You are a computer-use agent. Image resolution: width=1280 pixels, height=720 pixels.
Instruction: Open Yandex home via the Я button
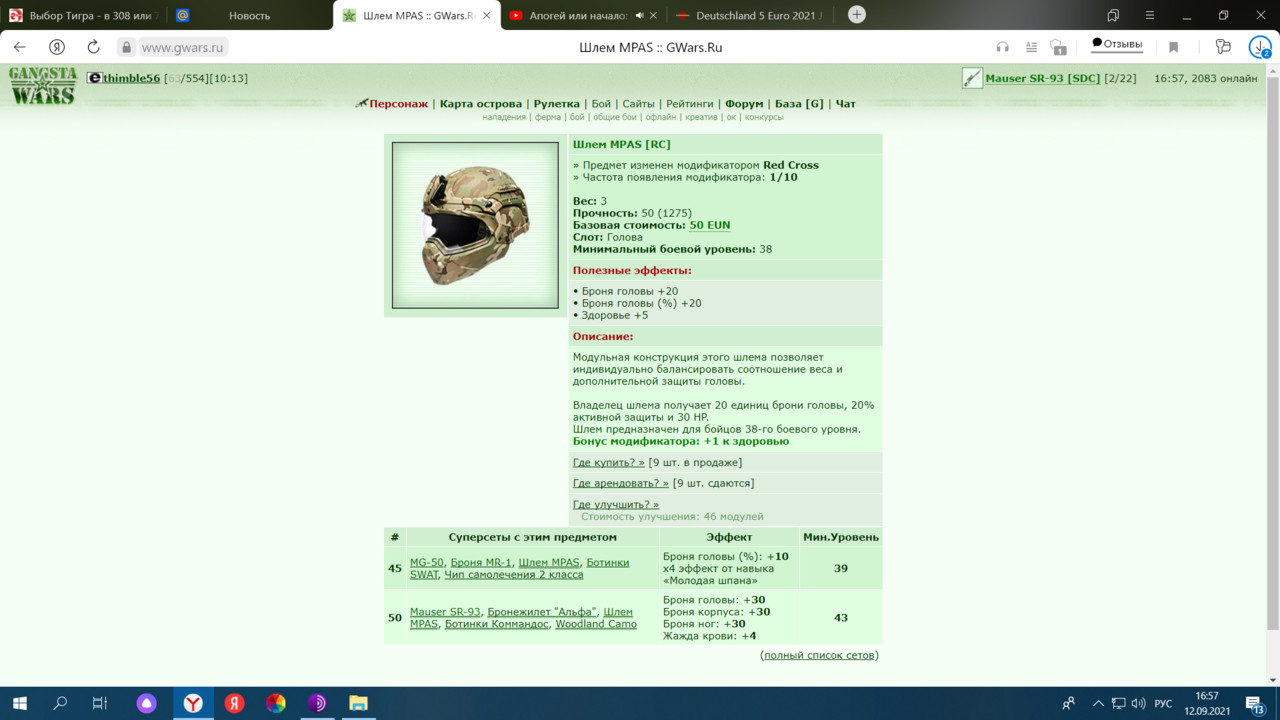click(57, 47)
